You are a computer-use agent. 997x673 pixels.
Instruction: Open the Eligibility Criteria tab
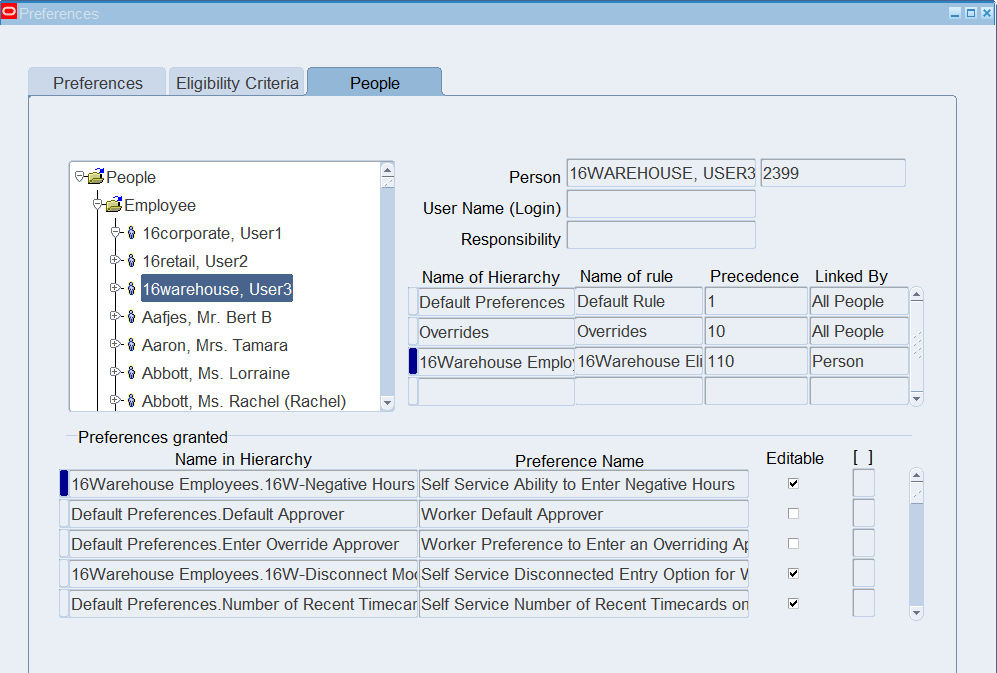click(x=237, y=83)
